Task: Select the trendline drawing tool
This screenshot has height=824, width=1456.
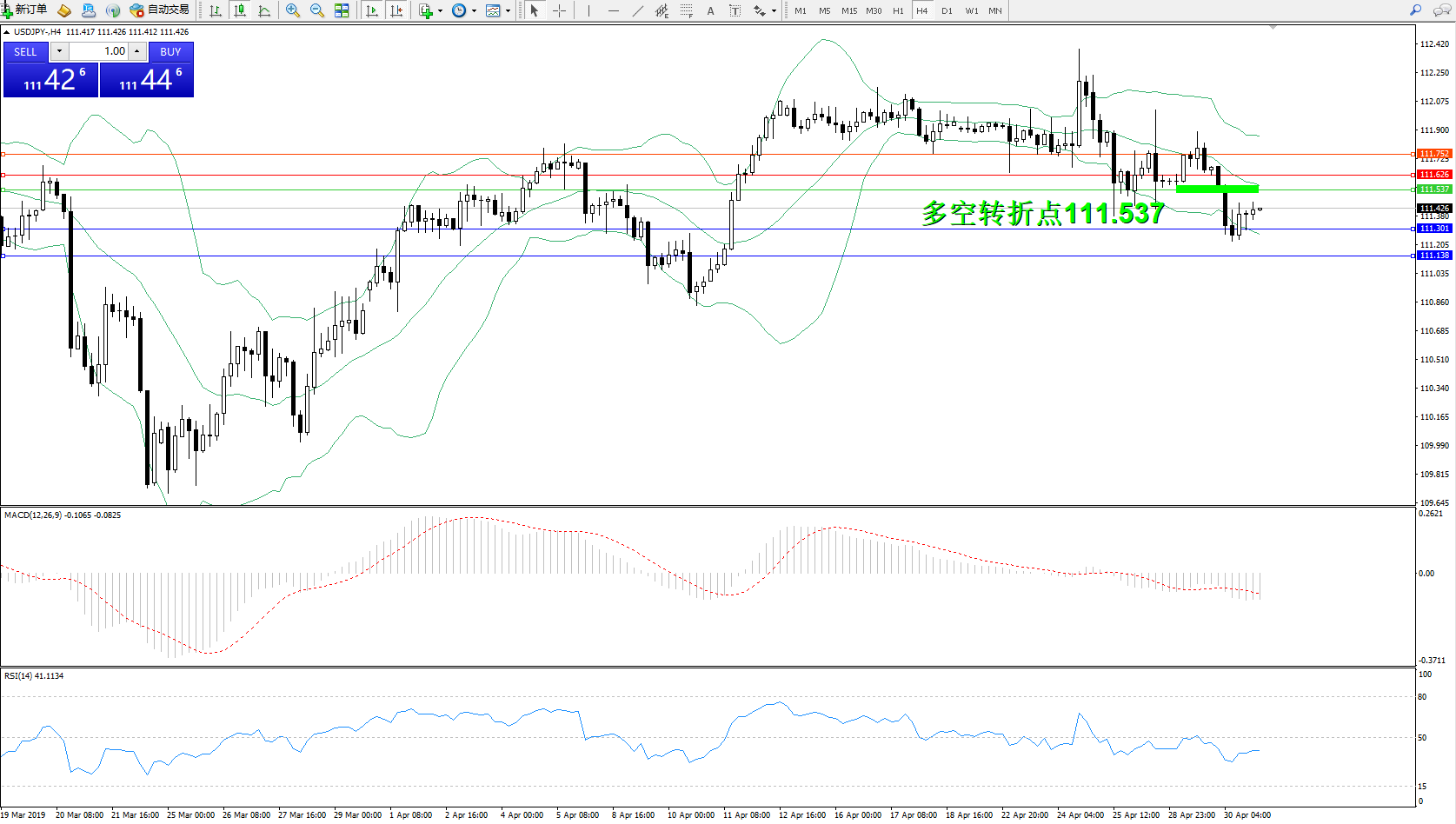Action: [x=638, y=10]
